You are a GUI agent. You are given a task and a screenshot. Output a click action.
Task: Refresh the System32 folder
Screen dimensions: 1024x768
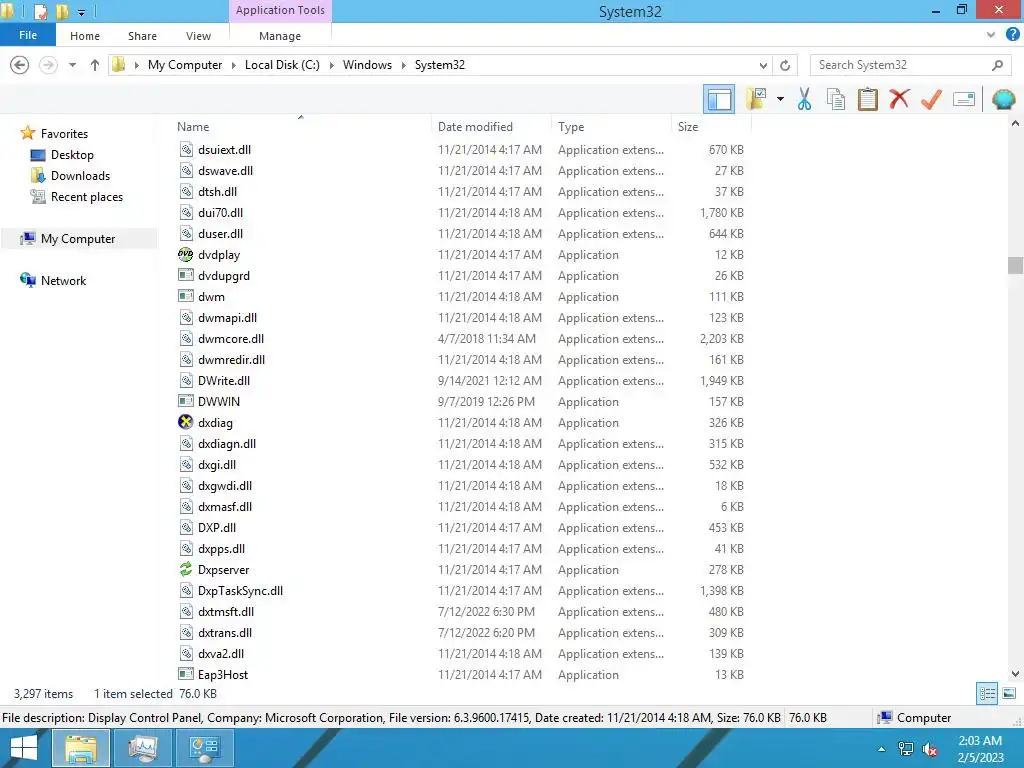pos(785,65)
